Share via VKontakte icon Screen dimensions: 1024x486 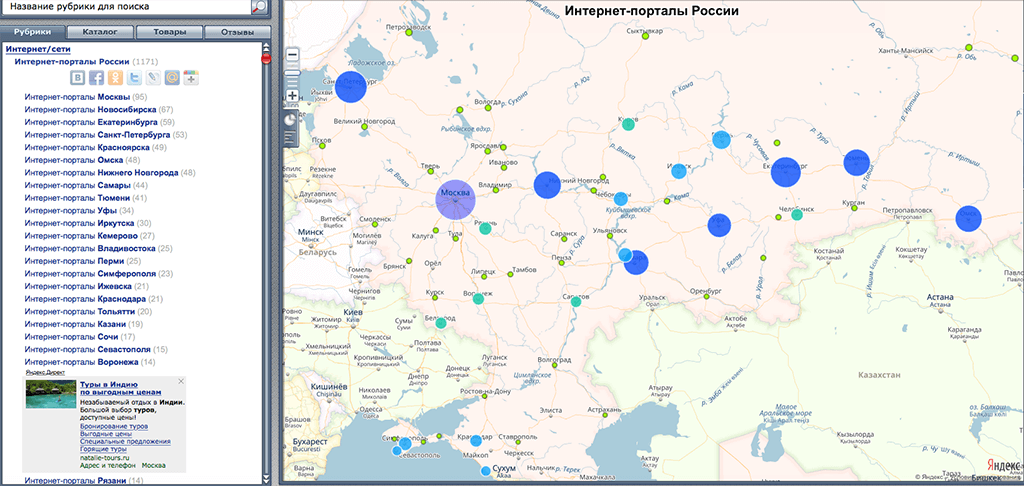79,77
